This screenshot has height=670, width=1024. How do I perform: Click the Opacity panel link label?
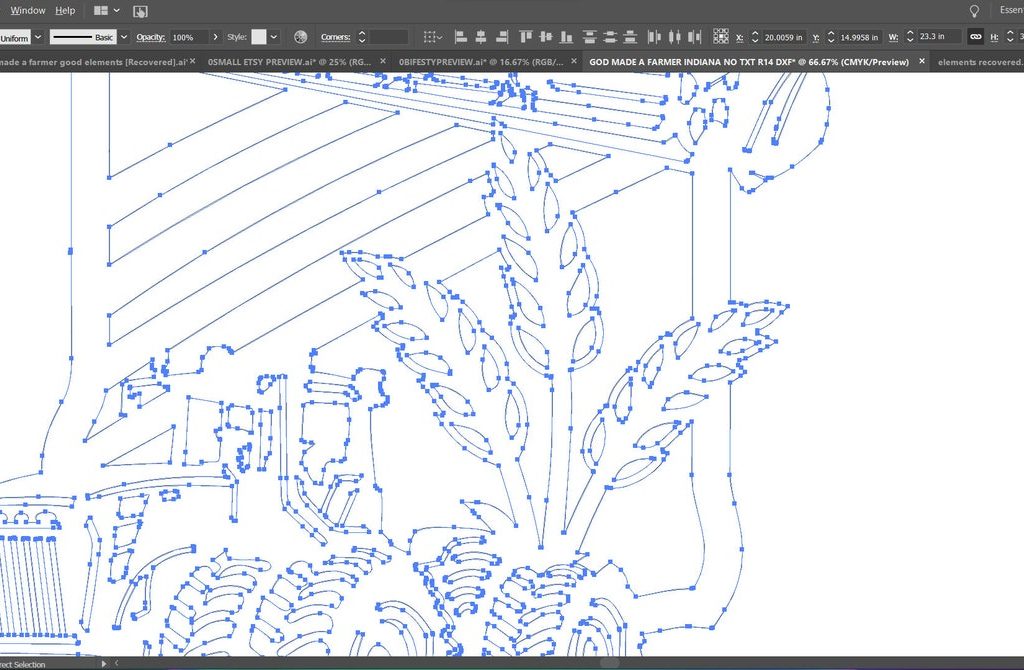150,37
